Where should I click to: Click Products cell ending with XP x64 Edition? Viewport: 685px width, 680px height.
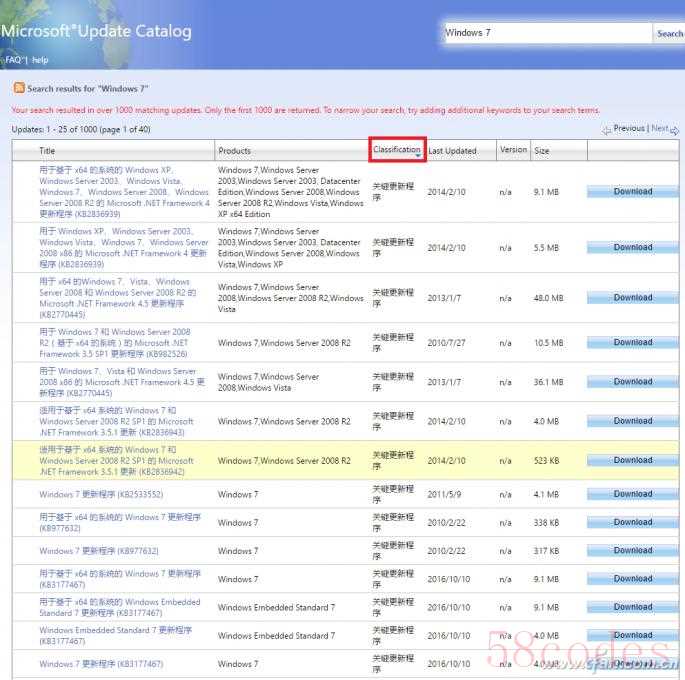tap(291, 192)
